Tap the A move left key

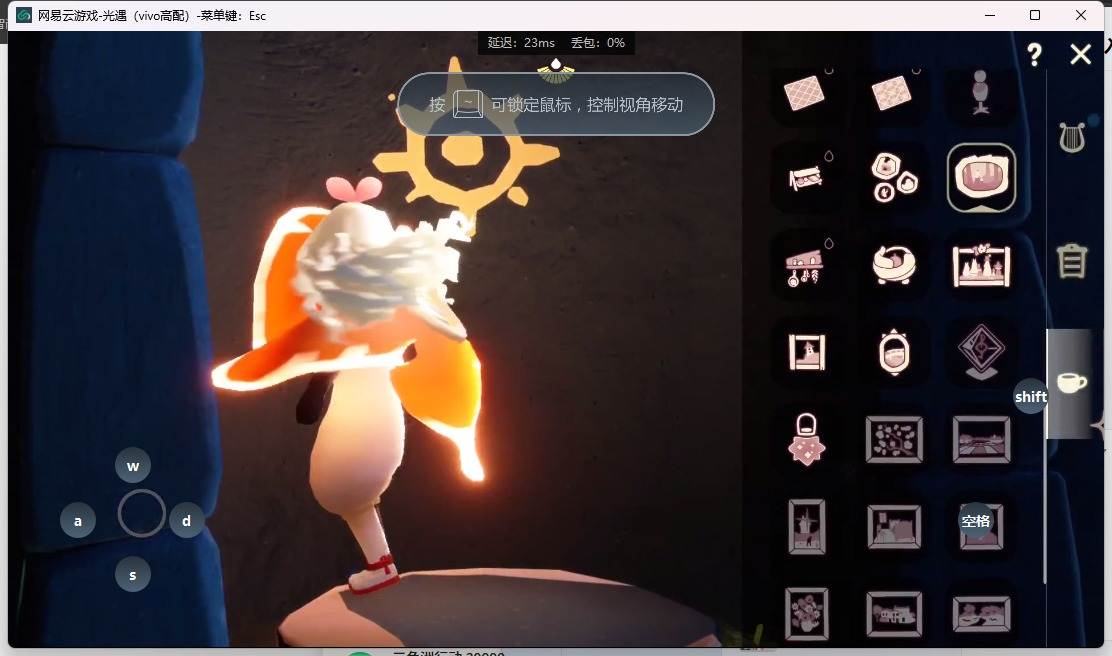coord(78,521)
